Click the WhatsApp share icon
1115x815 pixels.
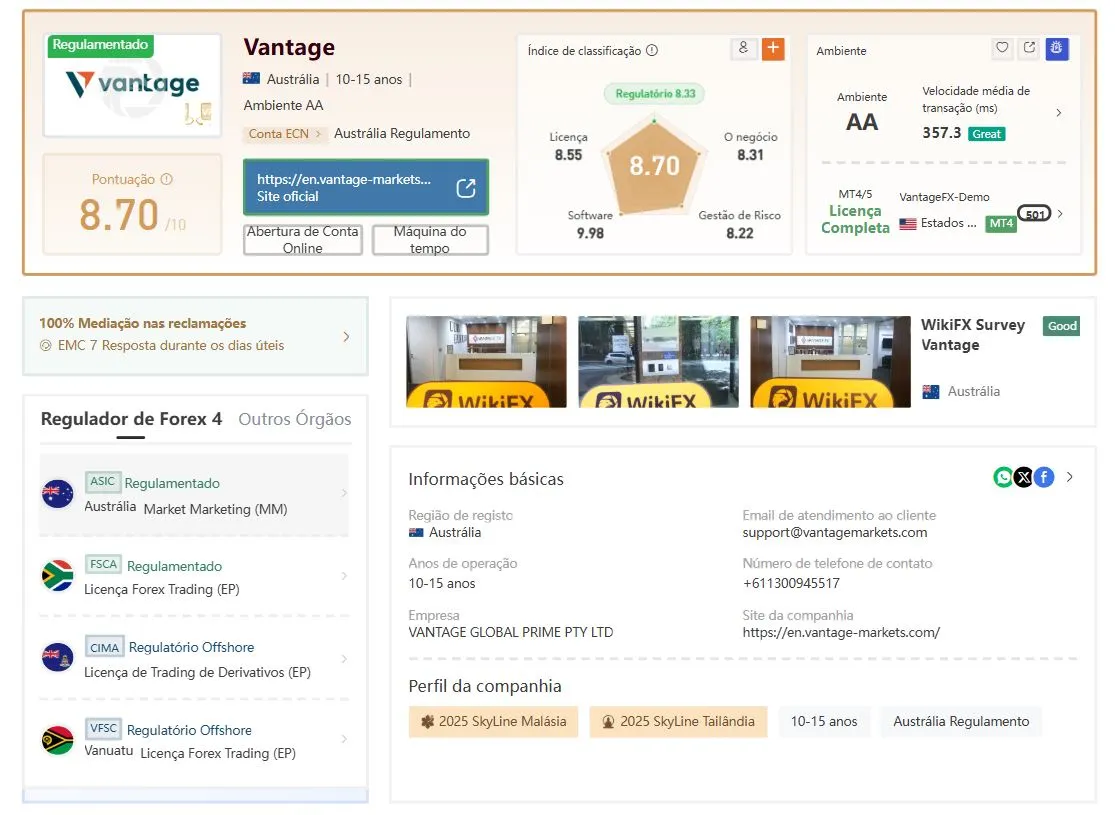(1003, 477)
